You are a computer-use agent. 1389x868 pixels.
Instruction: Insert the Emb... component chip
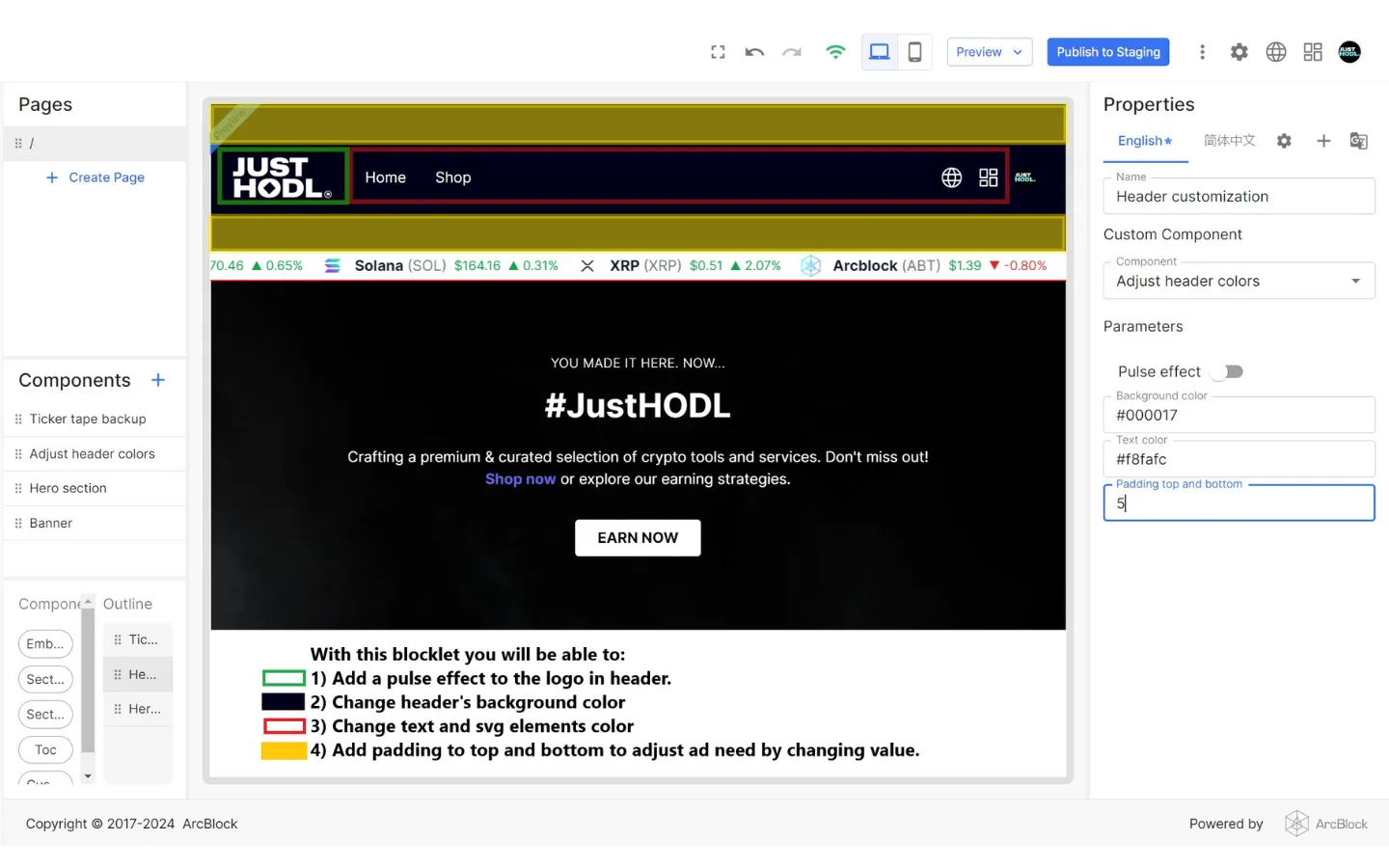click(x=45, y=644)
